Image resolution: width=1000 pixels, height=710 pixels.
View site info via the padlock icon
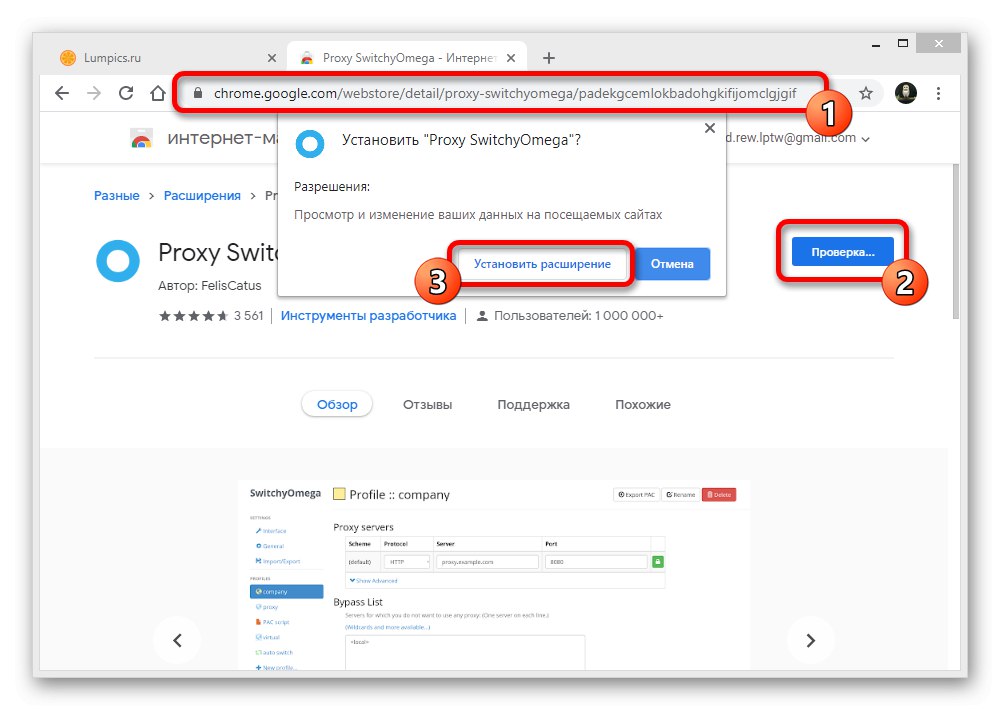pyautogui.click(x=198, y=93)
